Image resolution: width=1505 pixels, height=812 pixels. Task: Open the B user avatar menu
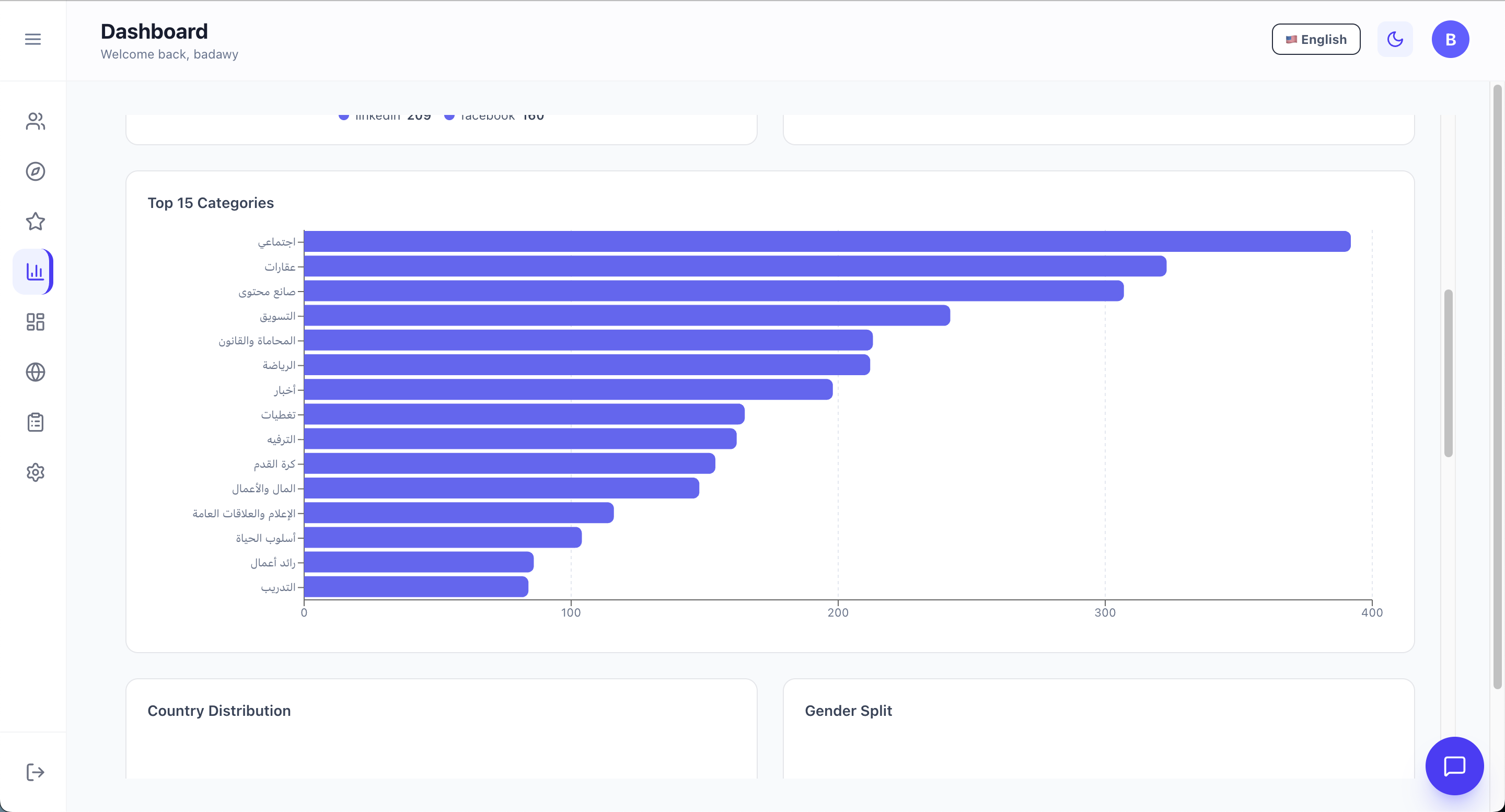click(x=1450, y=39)
